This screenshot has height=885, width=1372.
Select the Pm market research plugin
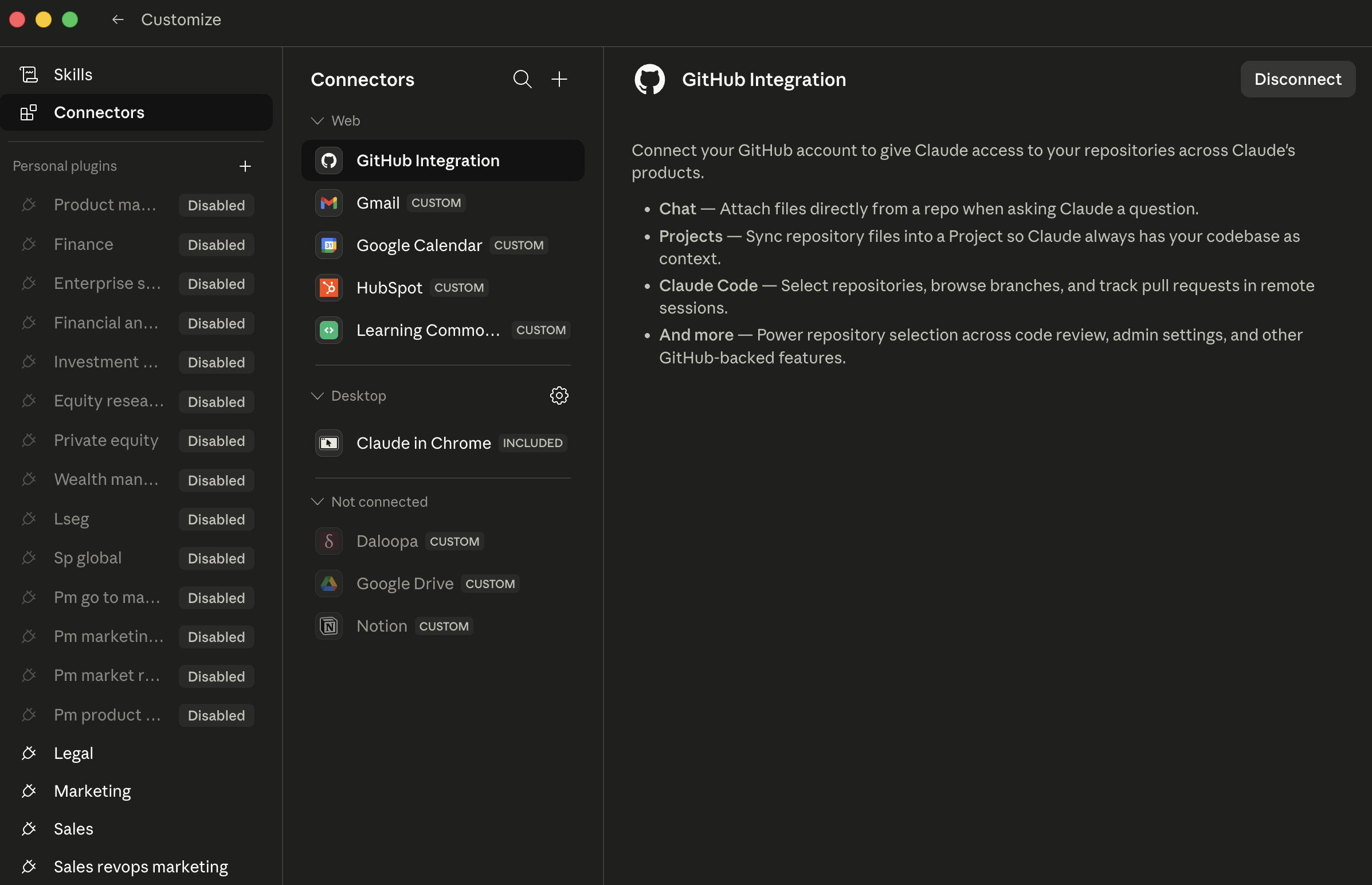(x=136, y=676)
